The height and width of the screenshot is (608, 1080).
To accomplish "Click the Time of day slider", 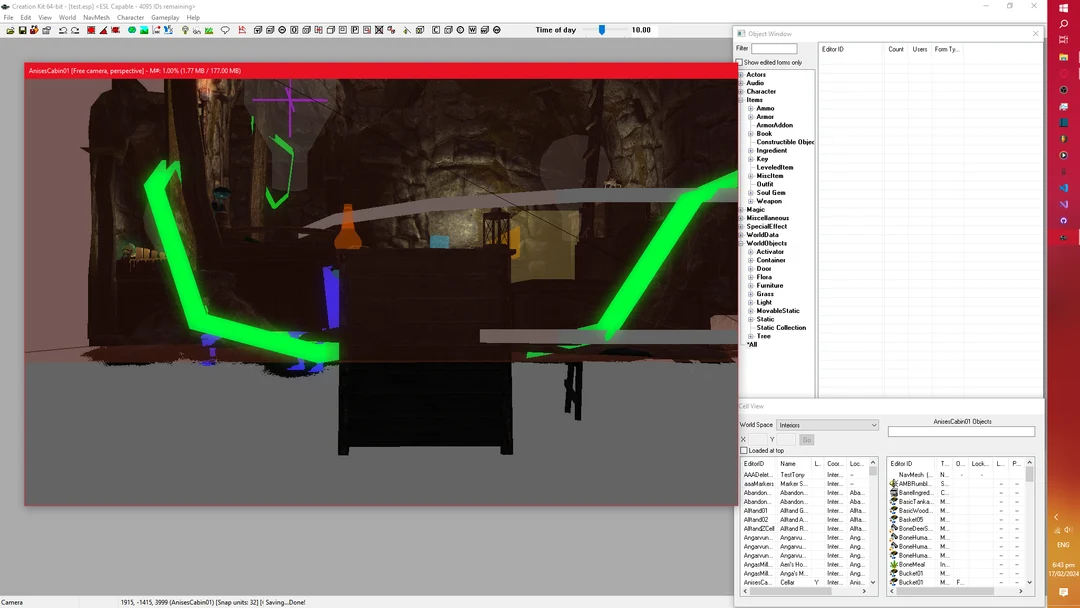I will [600, 30].
